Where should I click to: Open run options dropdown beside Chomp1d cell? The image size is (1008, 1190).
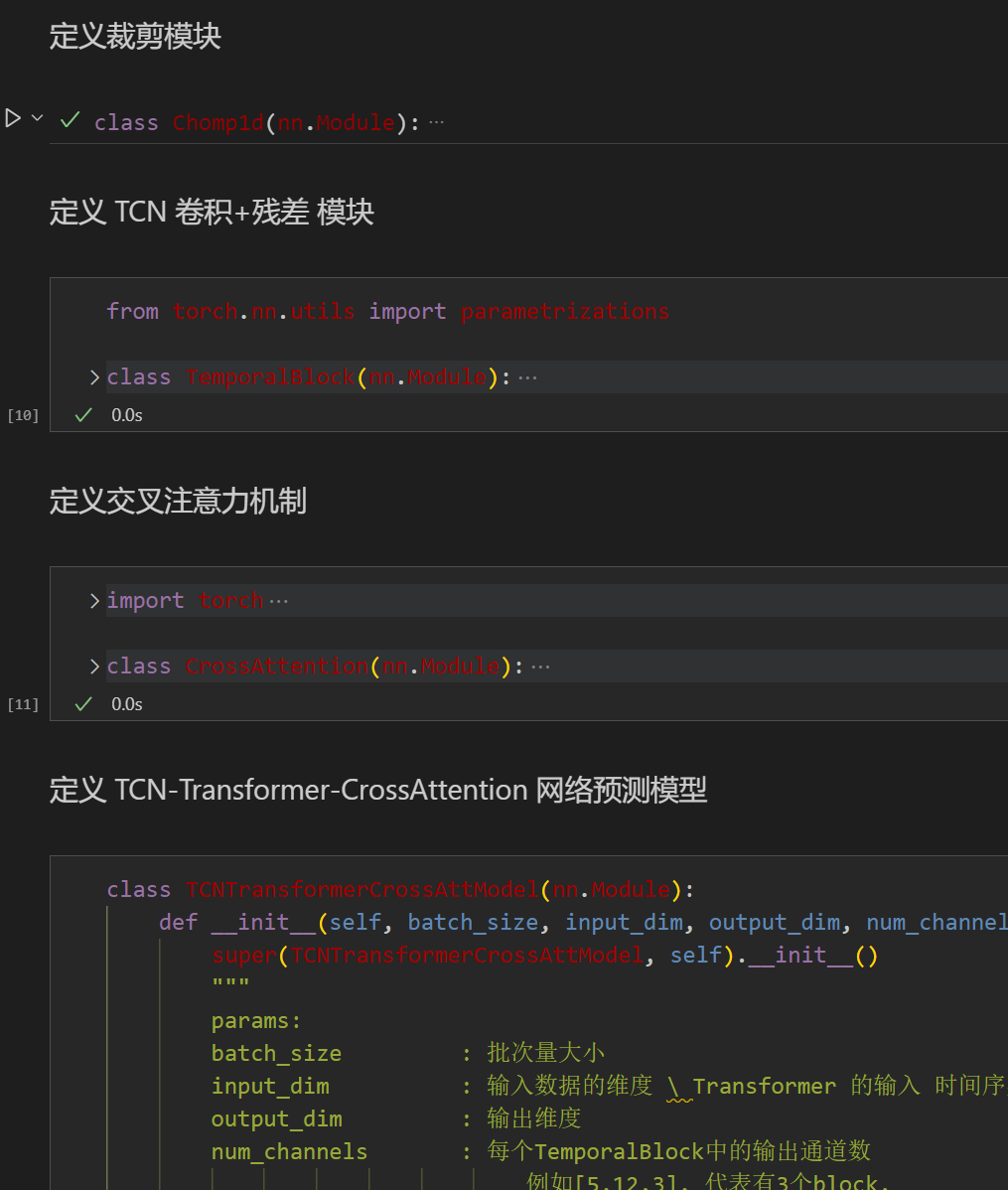[37, 118]
